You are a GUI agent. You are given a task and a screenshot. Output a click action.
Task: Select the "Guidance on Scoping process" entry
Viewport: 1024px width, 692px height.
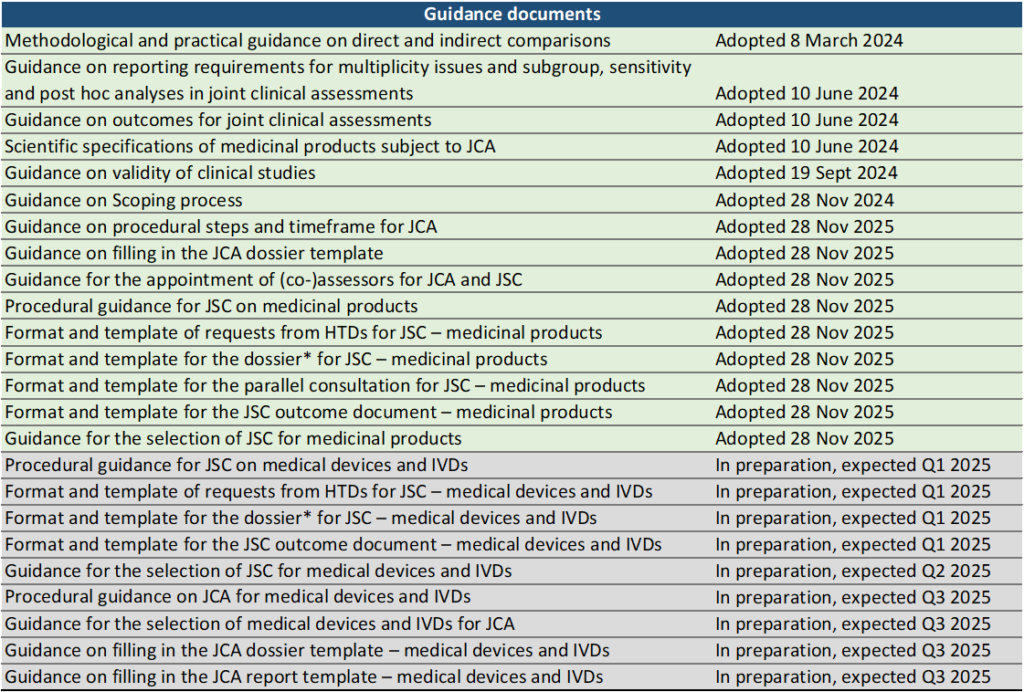pos(123,200)
